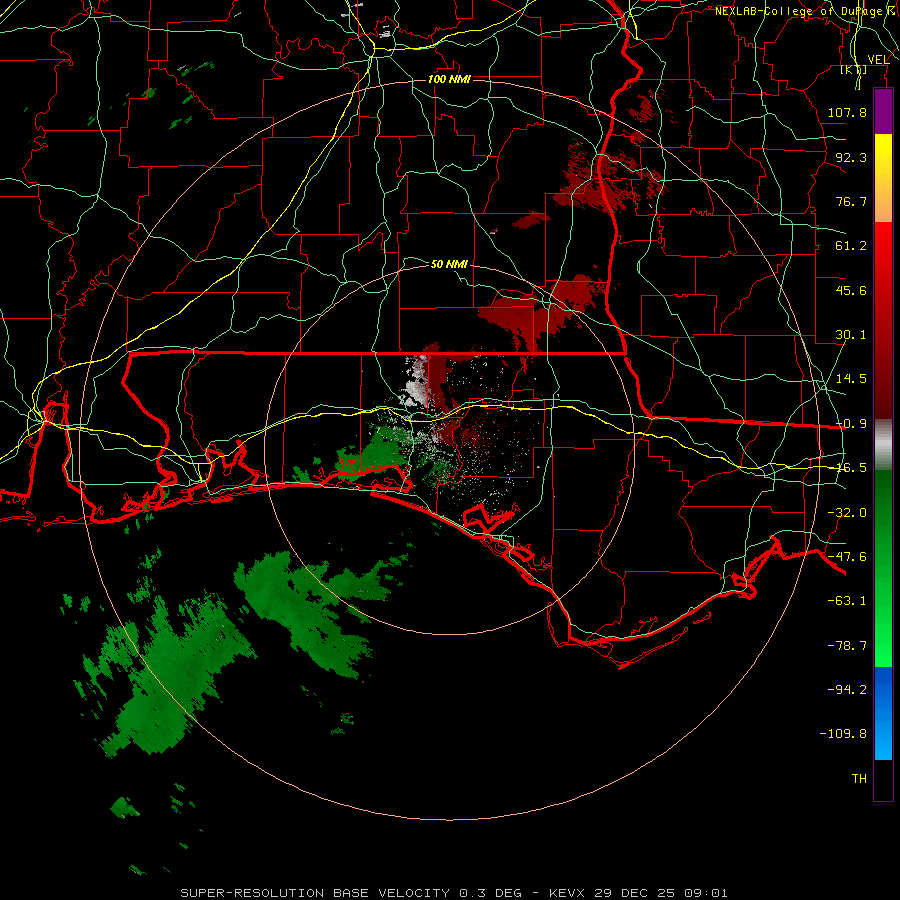Select the -94.2 scale value
900x900 pixels.
pos(847,689)
